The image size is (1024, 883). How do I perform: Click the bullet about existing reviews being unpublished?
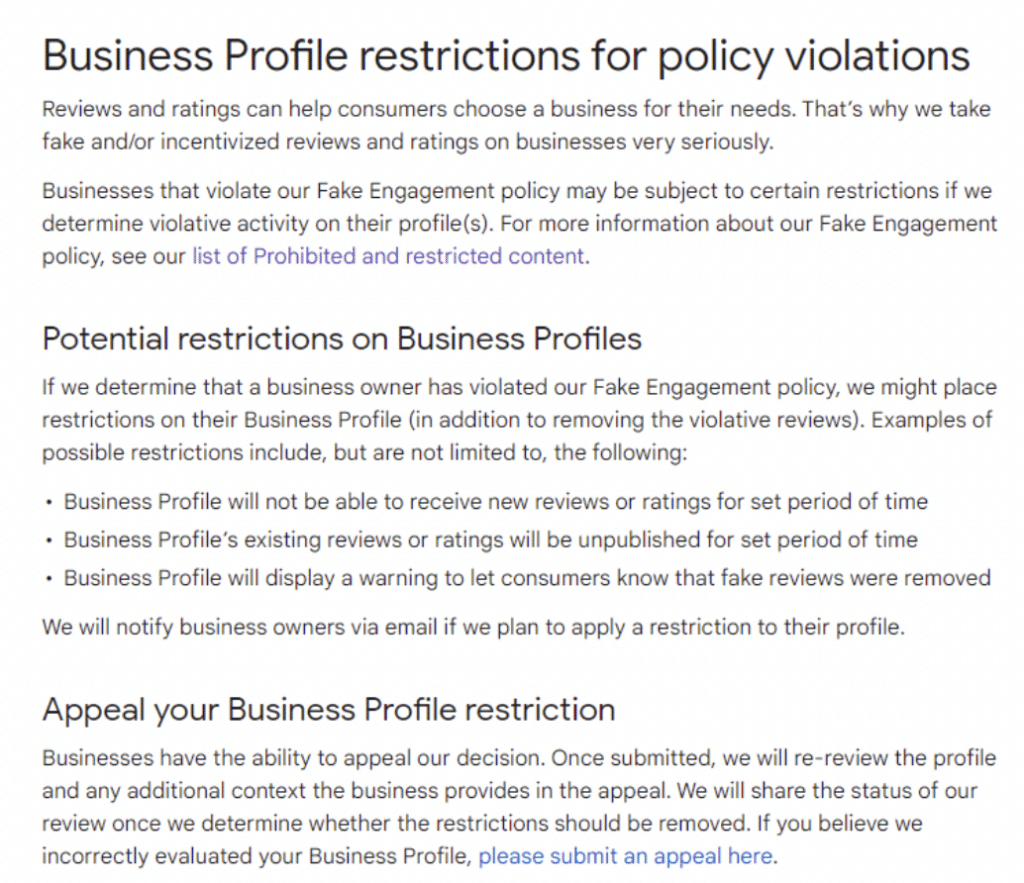tap(490, 540)
